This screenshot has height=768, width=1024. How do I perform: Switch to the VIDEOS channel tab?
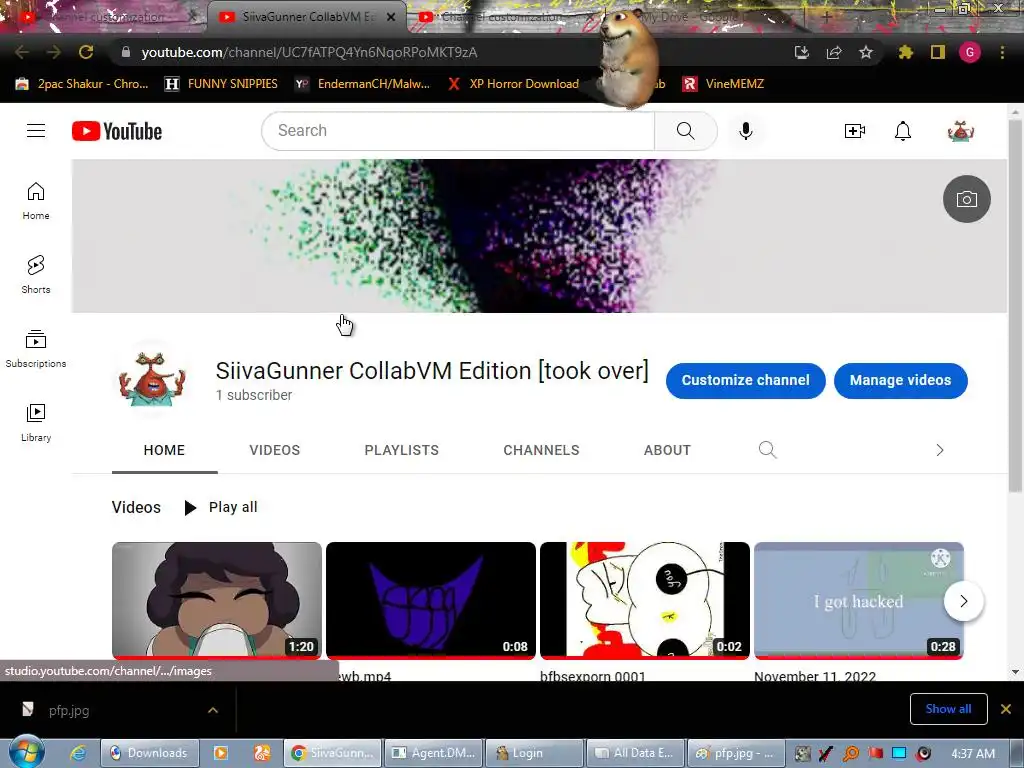[x=275, y=450]
